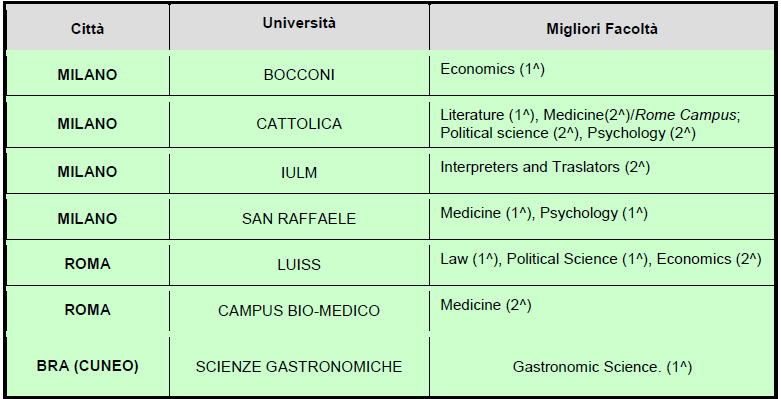Click the Città column header
This screenshot has height=399, width=781.
(x=88, y=29)
